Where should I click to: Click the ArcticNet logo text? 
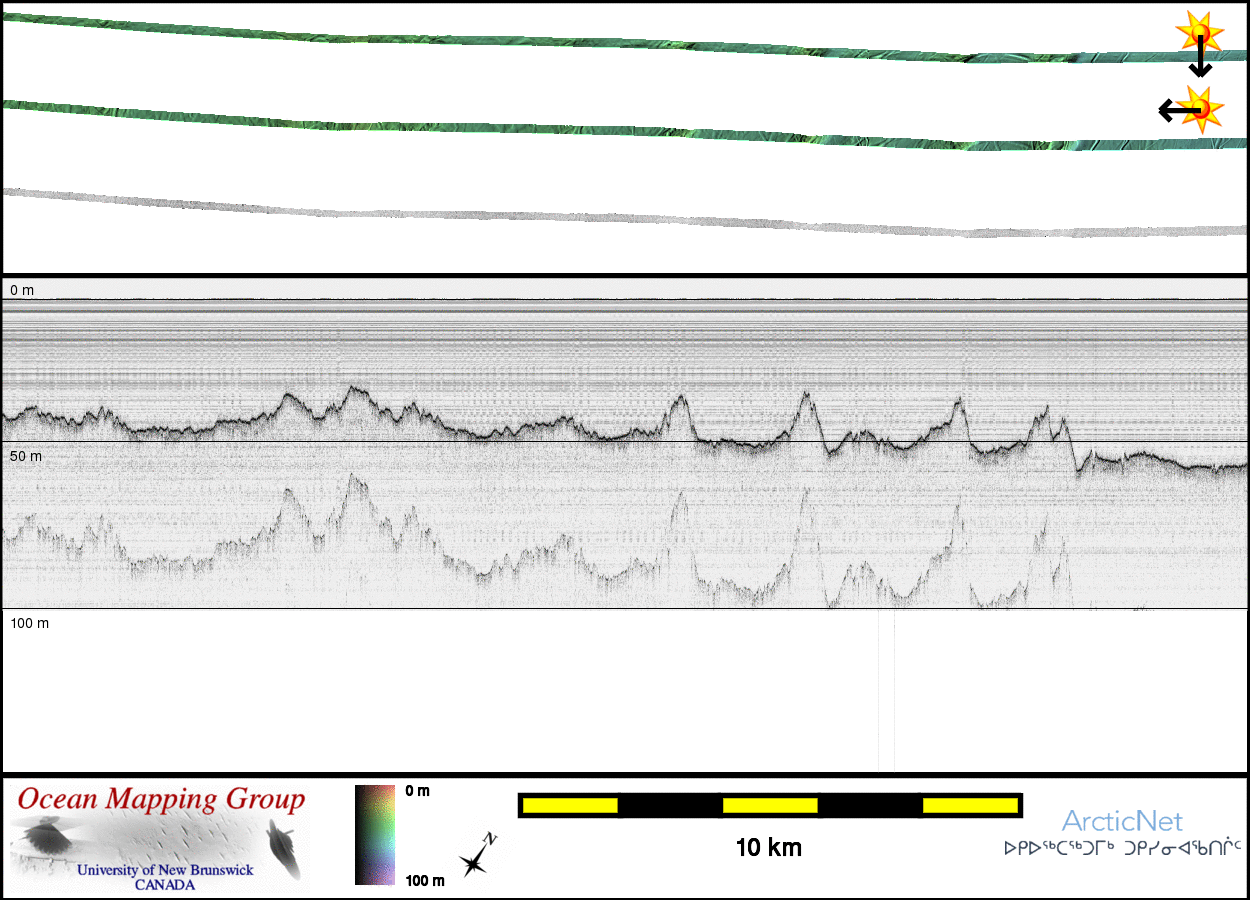1122,822
